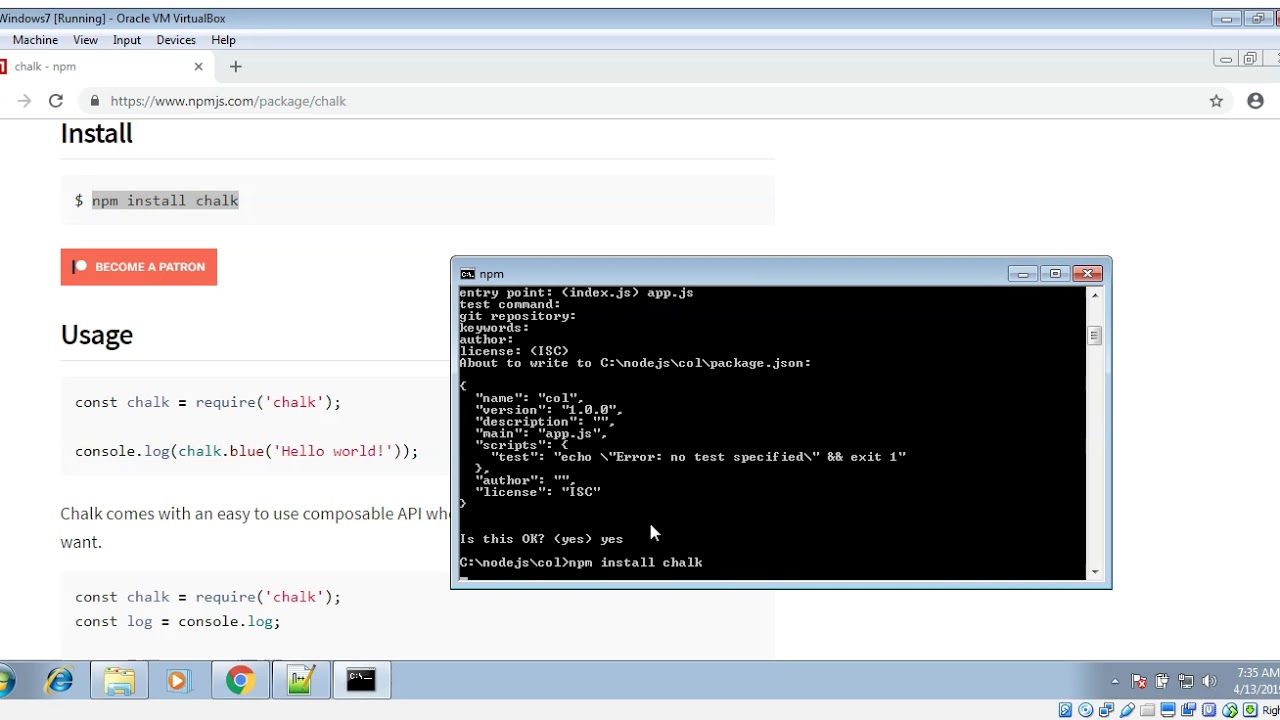
Task: Reload the npmjs page
Action: point(56,101)
